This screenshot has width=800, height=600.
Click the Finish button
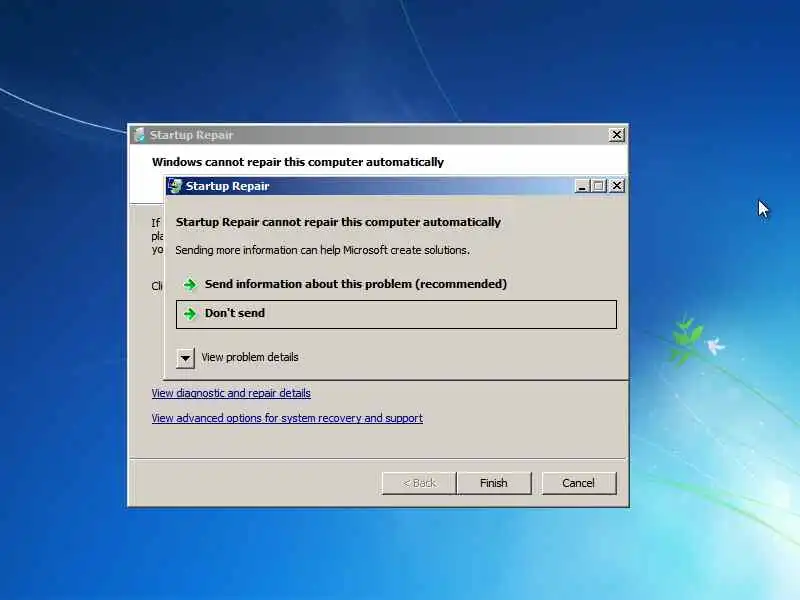tap(494, 483)
